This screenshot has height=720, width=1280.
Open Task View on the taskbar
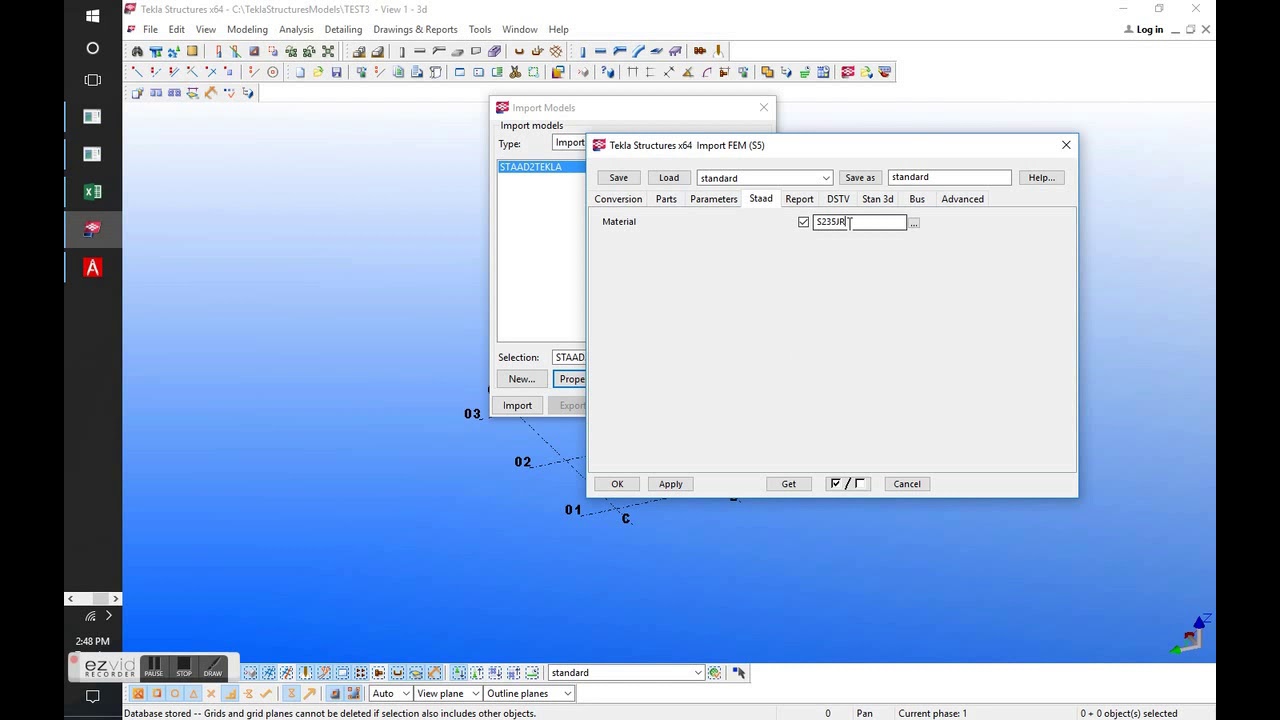click(x=93, y=80)
